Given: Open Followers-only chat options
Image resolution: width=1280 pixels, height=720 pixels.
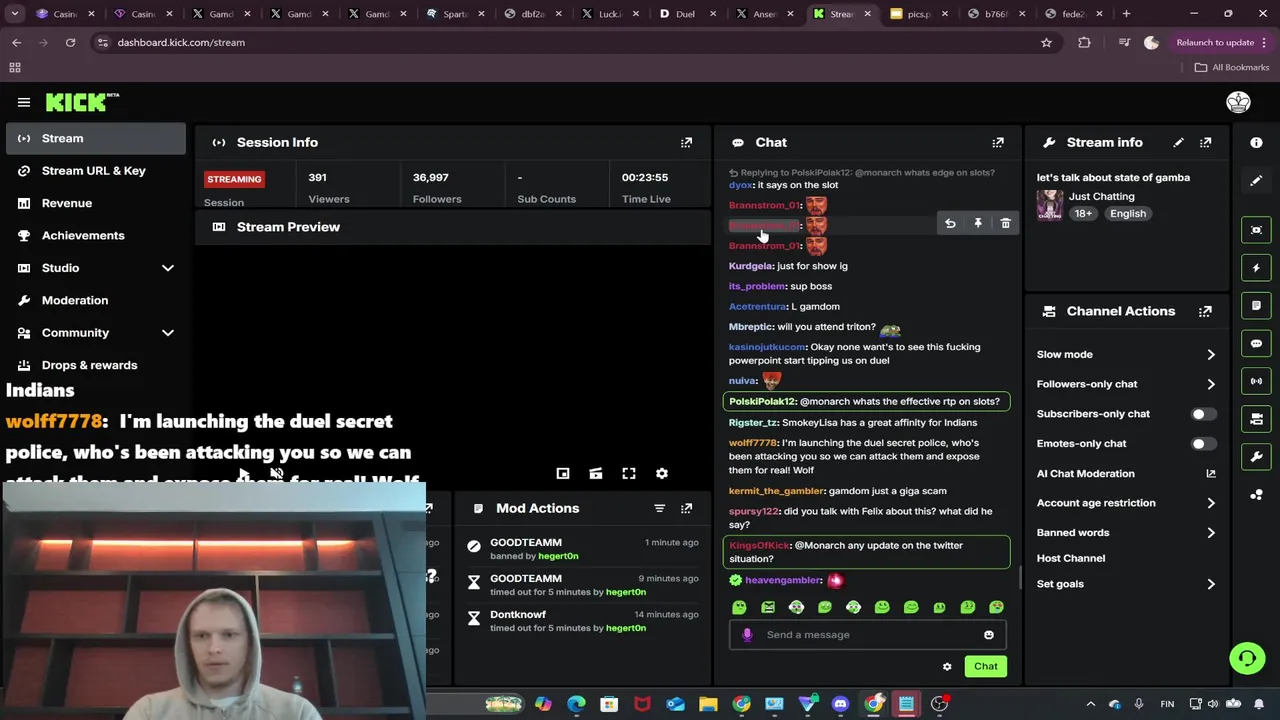Looking at the screenshot, I should [1126, 384].
